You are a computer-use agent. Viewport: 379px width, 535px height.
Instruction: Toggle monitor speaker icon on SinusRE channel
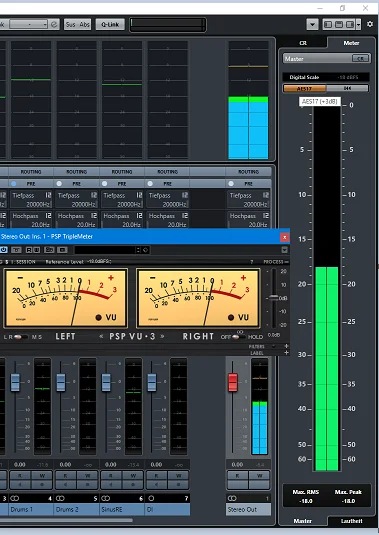click(111, 485)
